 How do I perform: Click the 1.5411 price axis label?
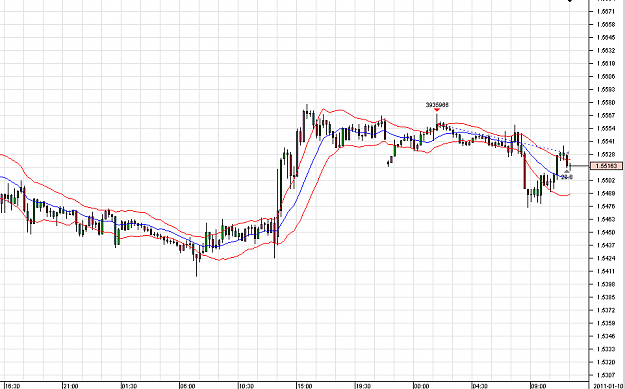[x=606, y=271]
